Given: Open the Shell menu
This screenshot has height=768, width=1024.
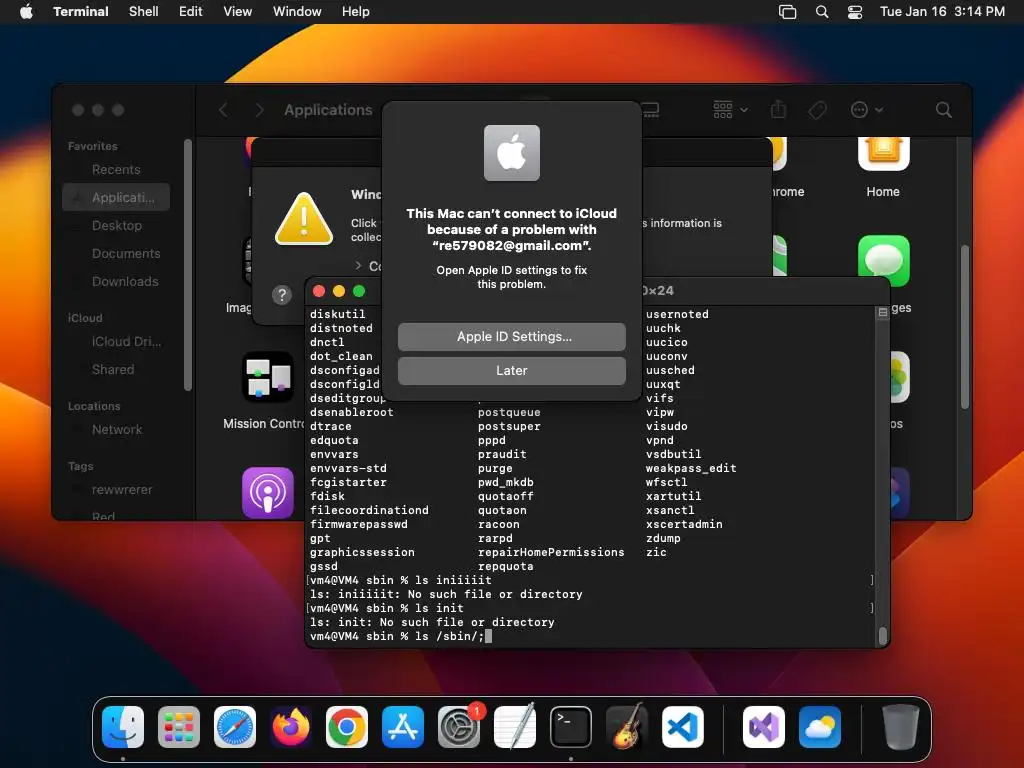Looking at the screenshot, I should [144, 12].
